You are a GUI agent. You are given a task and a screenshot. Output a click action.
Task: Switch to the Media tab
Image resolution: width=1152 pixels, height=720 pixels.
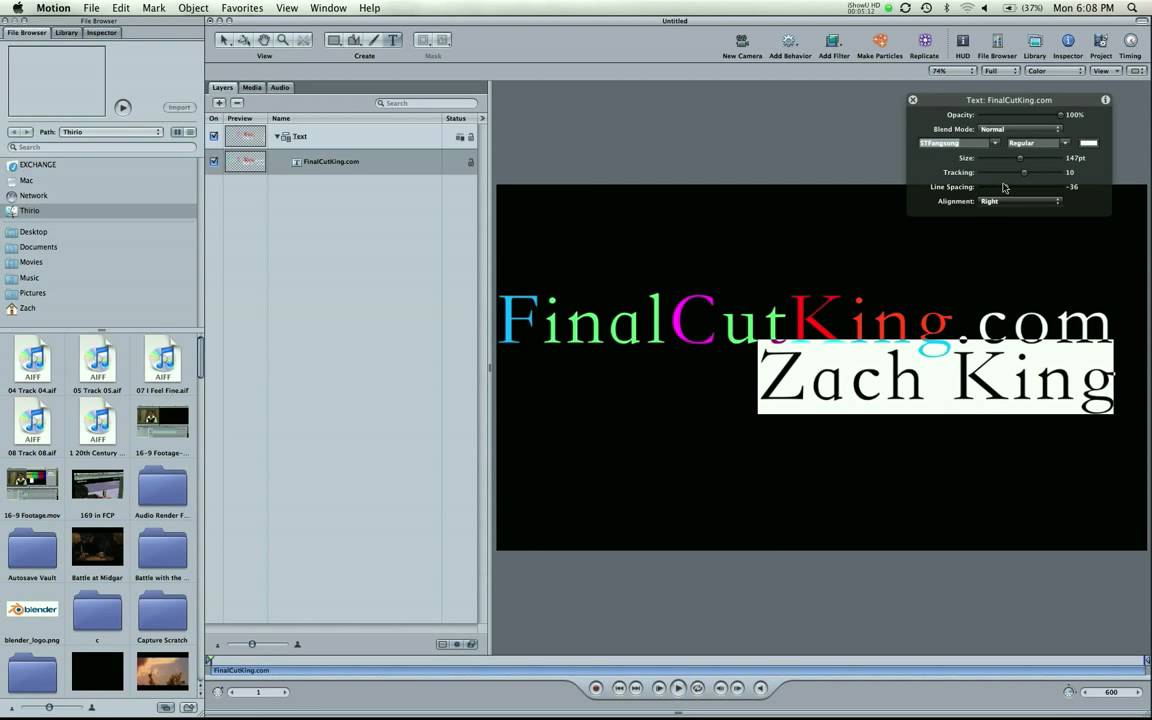252,87
